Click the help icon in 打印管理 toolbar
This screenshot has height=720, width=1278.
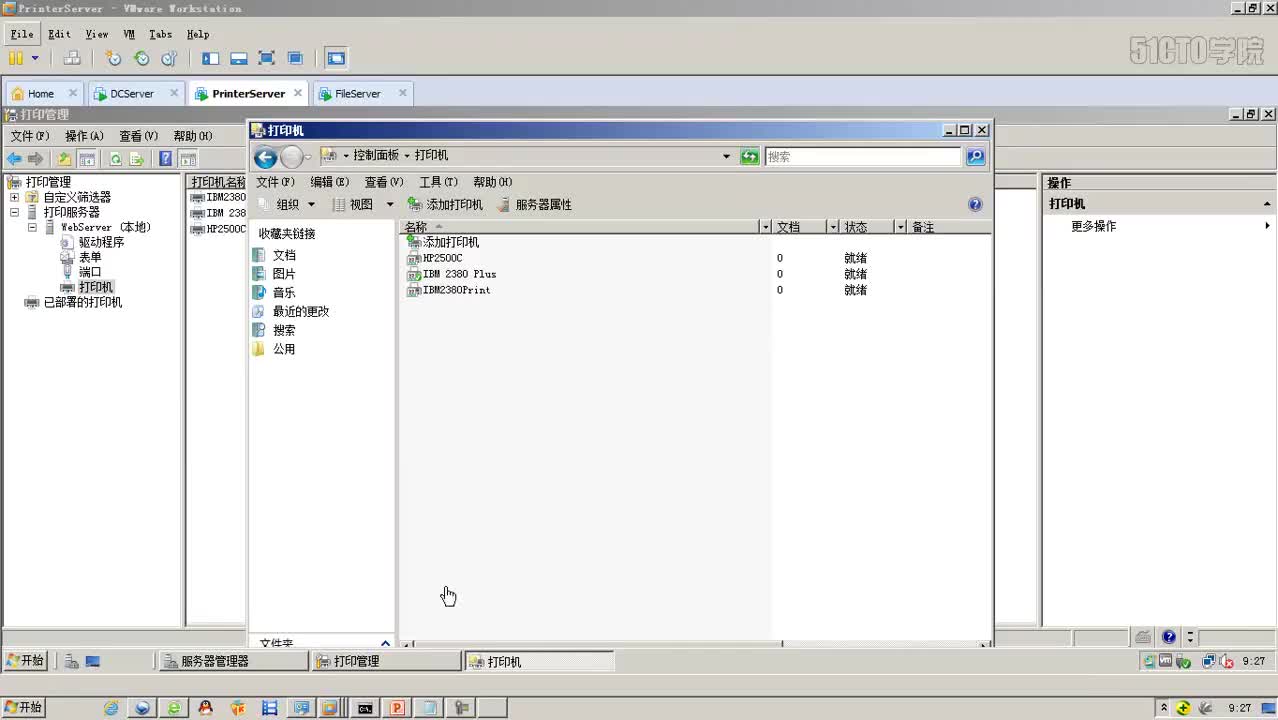166,159
